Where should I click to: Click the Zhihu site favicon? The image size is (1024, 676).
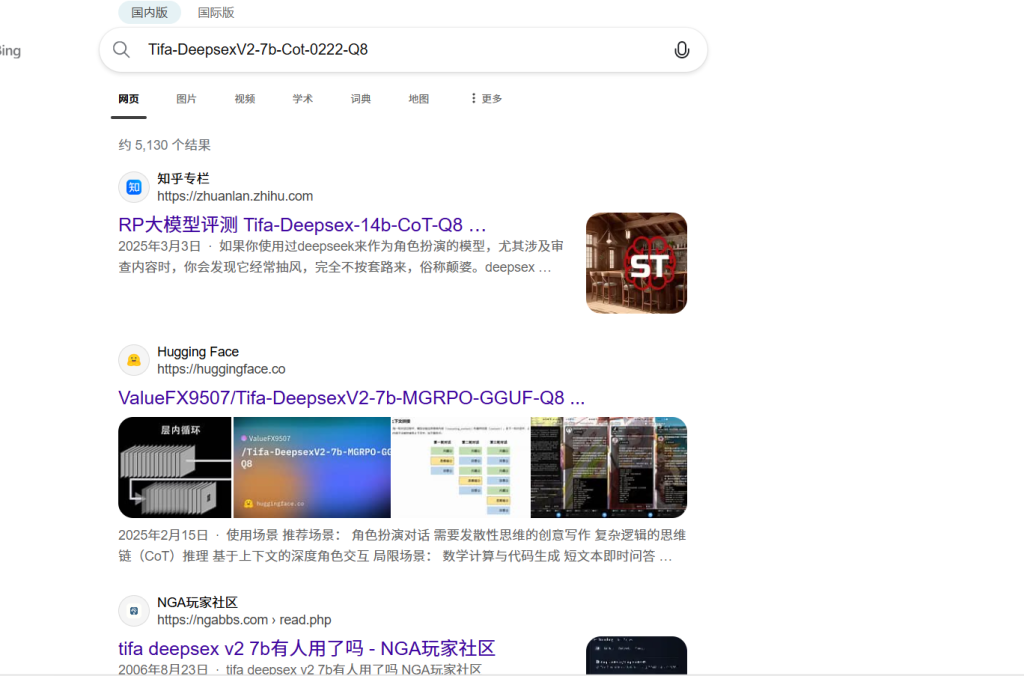[x=134, y=187]
